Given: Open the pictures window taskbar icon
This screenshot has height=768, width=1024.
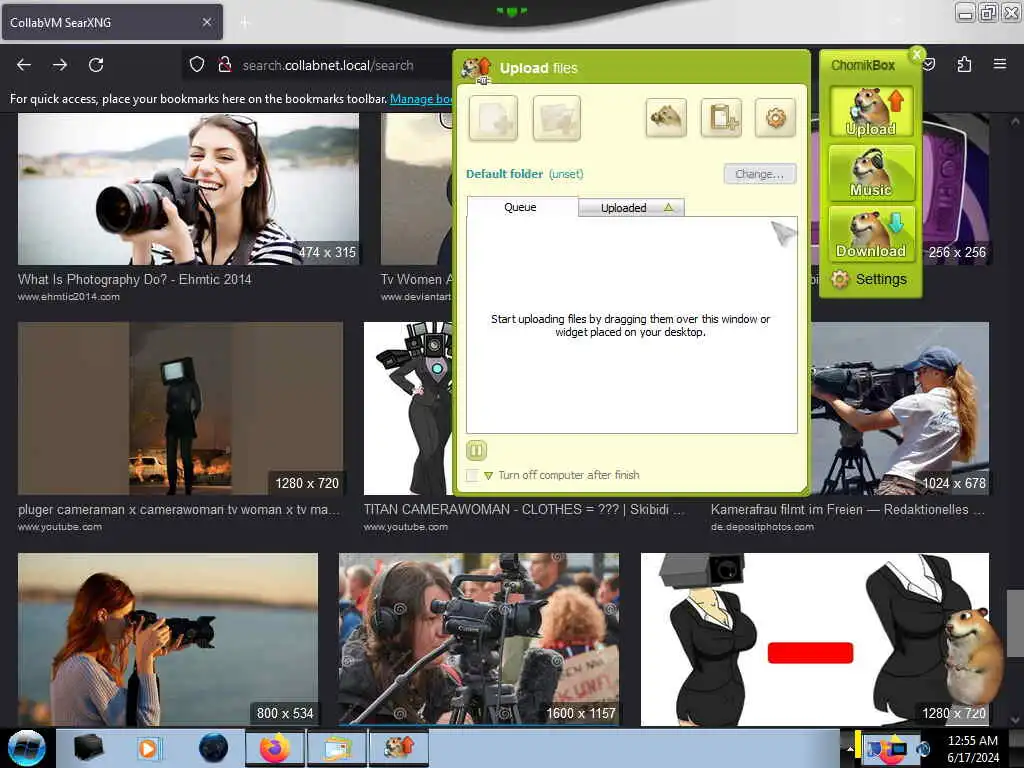Looking at the screenshot, I should 336,748.
